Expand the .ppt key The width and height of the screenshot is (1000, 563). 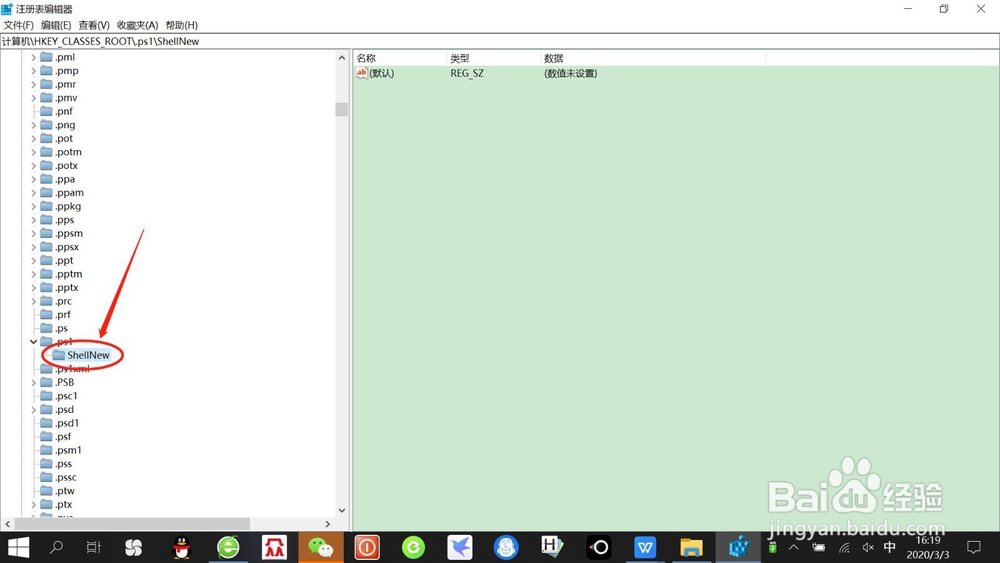click(x=34, y=261)
